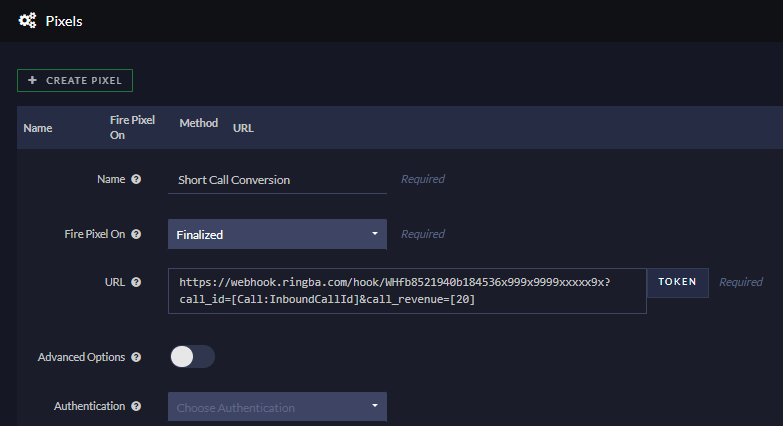Click the Method column header
The height and width of the screenshot is (426, 783).
coord(199,123)
